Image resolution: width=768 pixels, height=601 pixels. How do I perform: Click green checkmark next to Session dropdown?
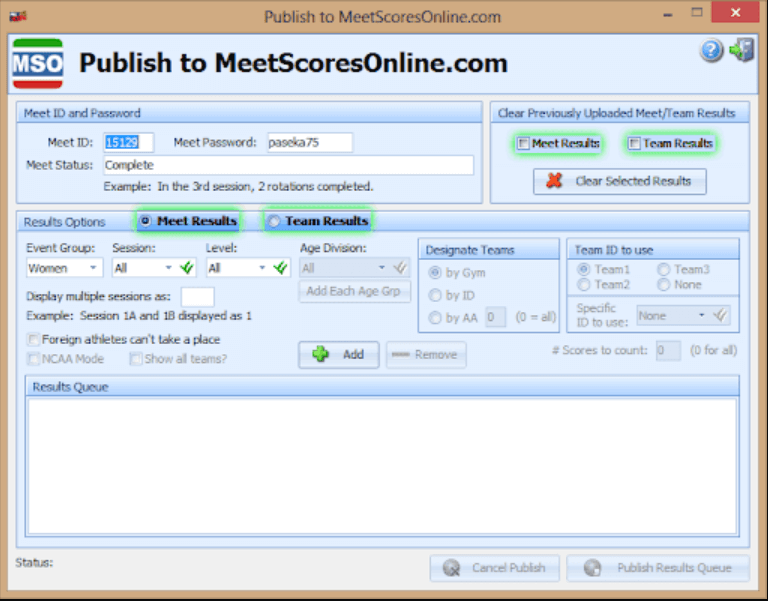point(187,267)
